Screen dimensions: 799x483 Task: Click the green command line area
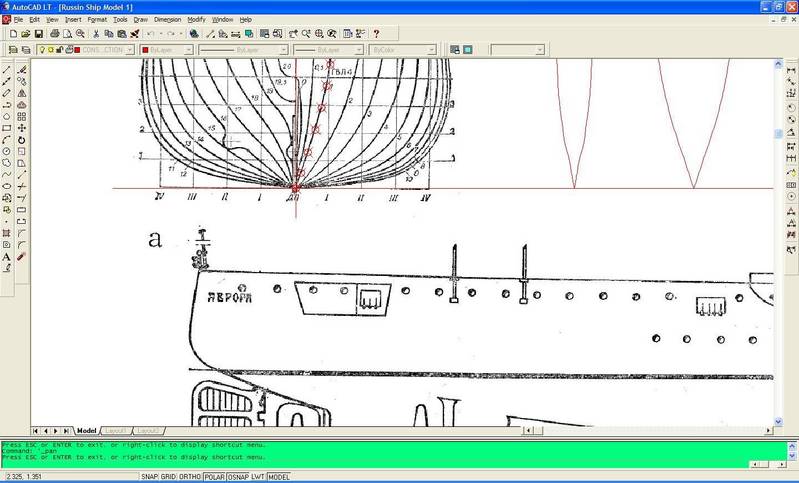click(x=400, y=453)
